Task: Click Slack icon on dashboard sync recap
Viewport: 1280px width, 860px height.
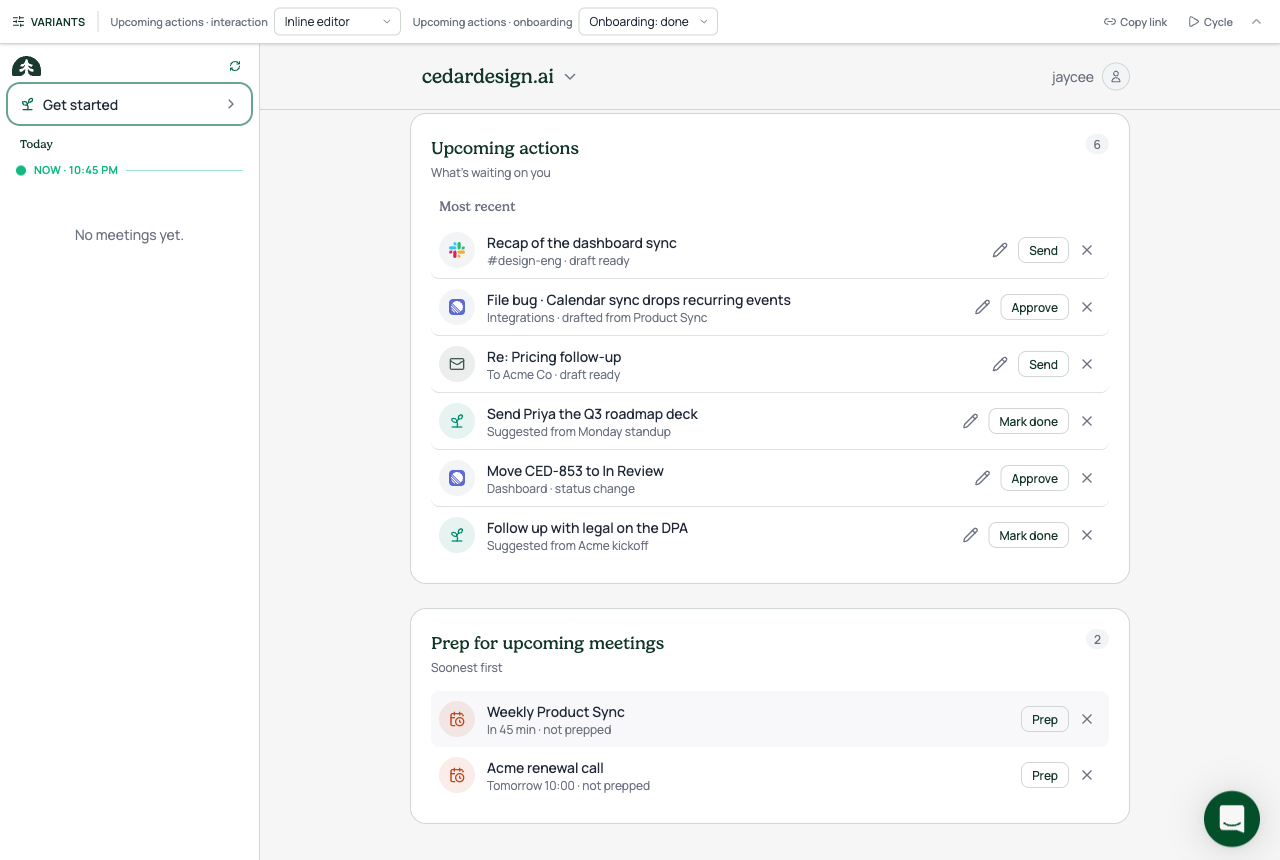Action: (x=457, y=250)
